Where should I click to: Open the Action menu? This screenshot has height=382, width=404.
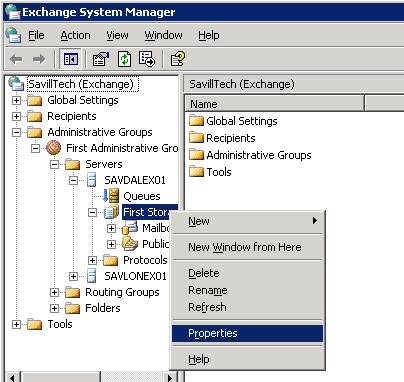[x=75, y=35]
